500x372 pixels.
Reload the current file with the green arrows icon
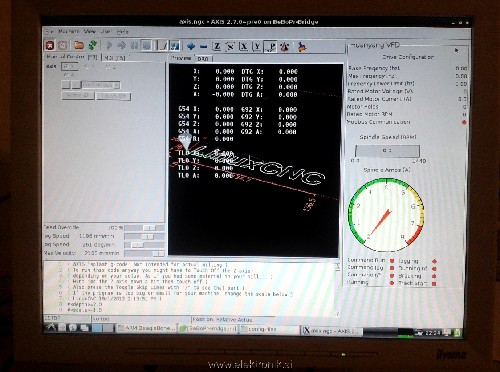coord(92,45)
